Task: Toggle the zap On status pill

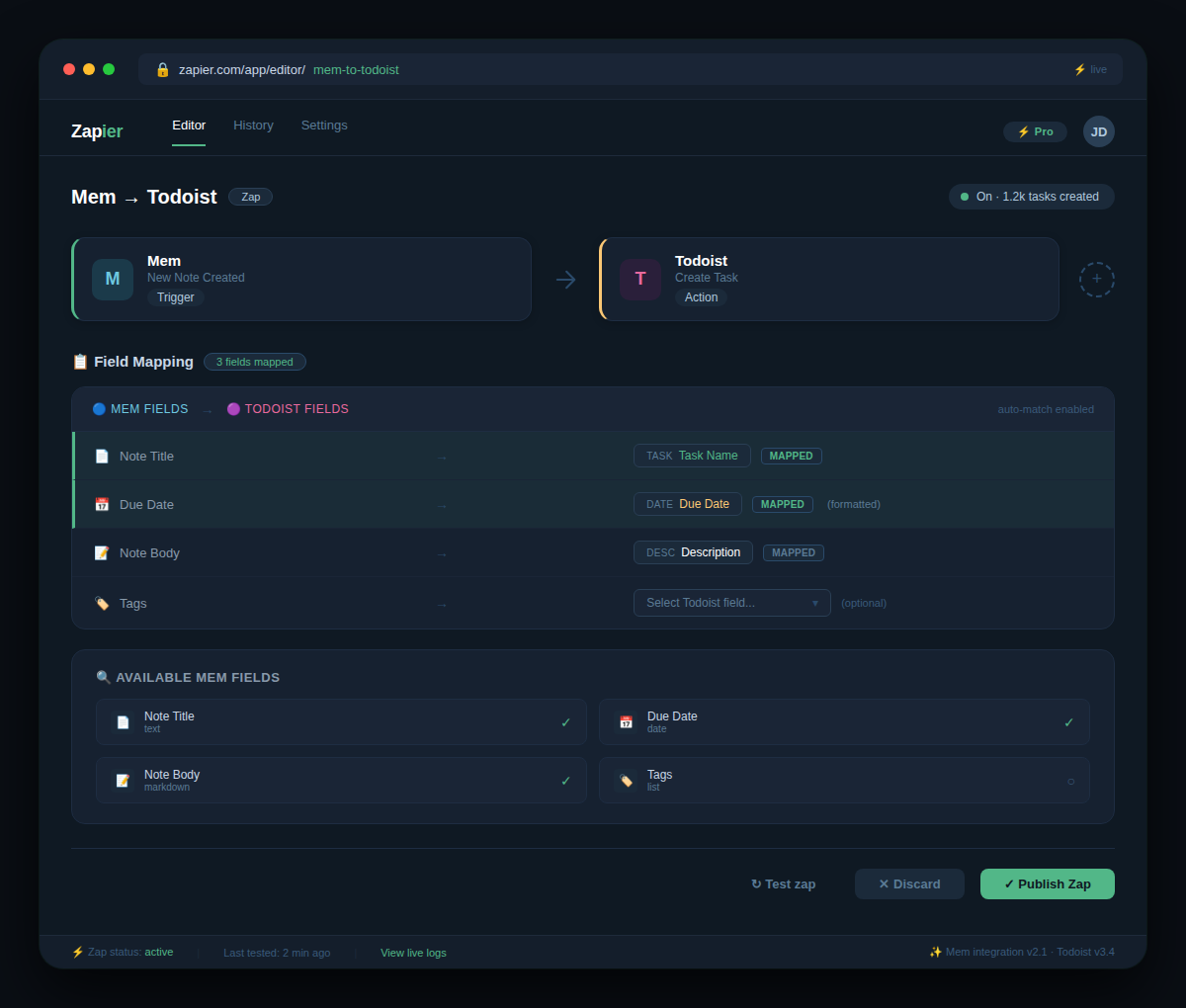Action: [1032, 197]
